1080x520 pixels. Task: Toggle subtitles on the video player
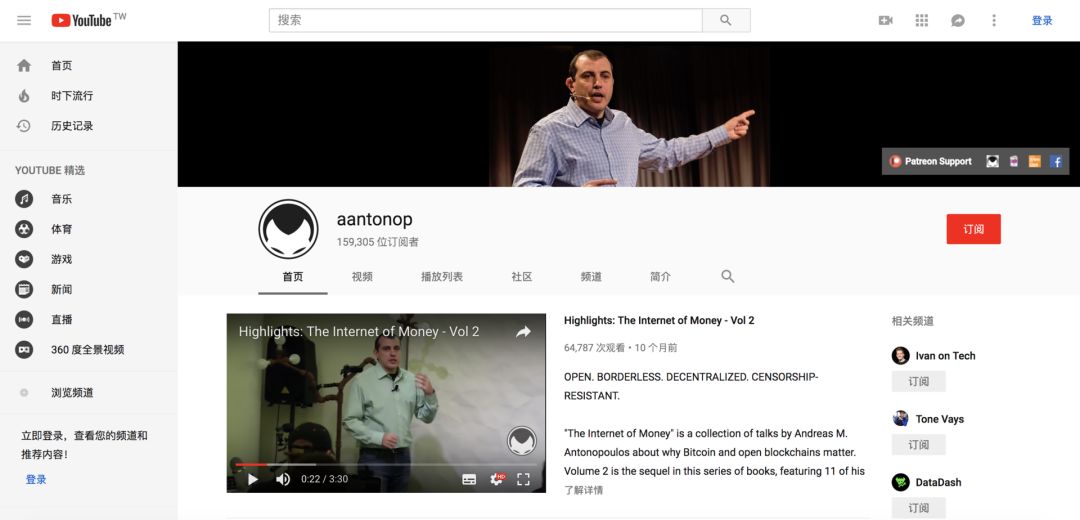tap(469, 479)
